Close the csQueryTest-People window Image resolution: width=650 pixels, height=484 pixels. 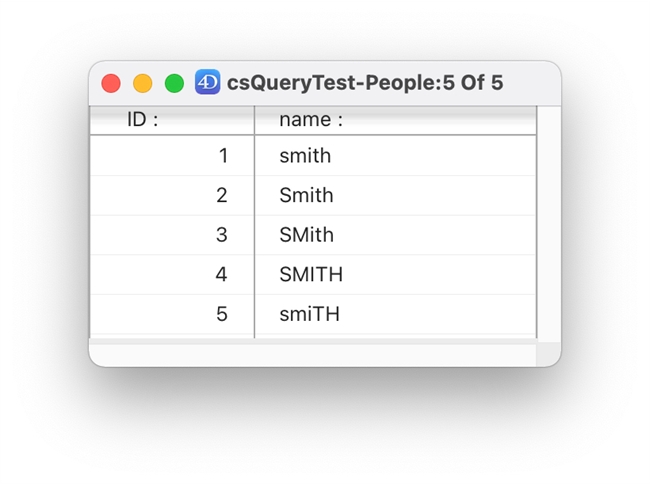coord(111,83)
